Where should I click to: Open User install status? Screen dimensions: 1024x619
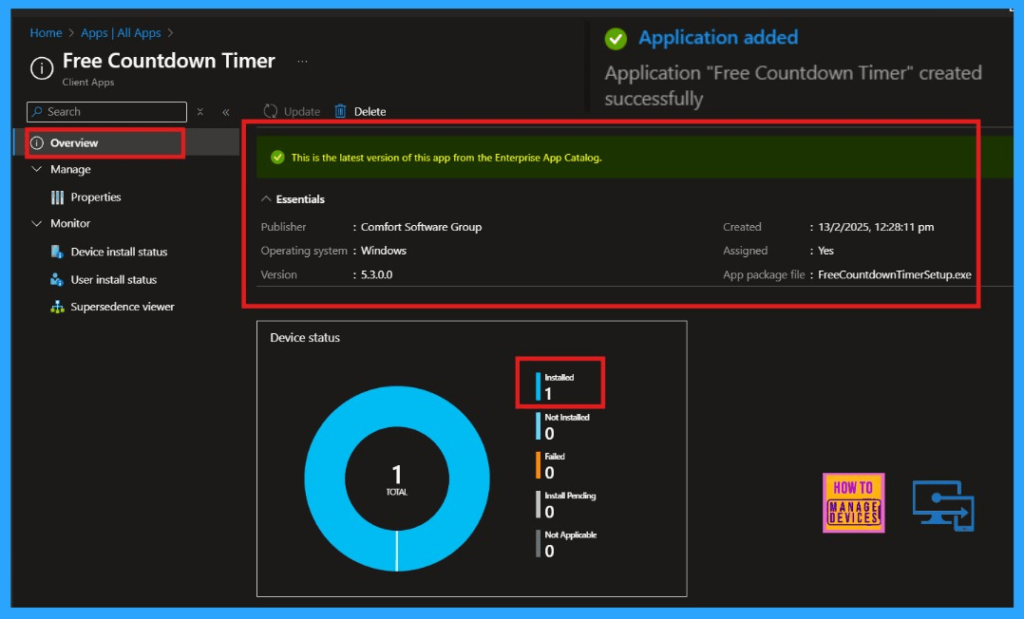[x=113, y=279]
